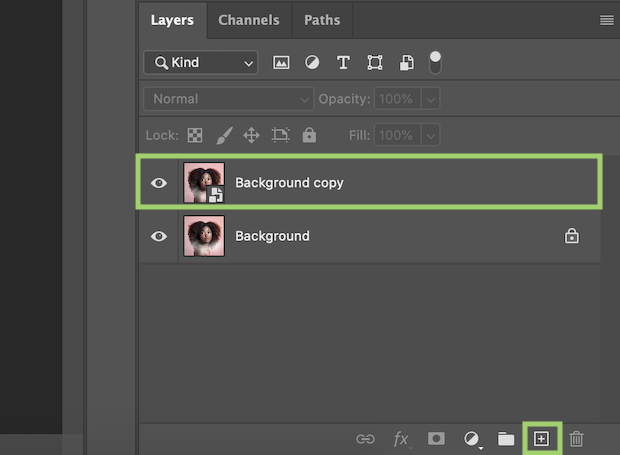Add a layer style with fx

[x=401, y=439]
